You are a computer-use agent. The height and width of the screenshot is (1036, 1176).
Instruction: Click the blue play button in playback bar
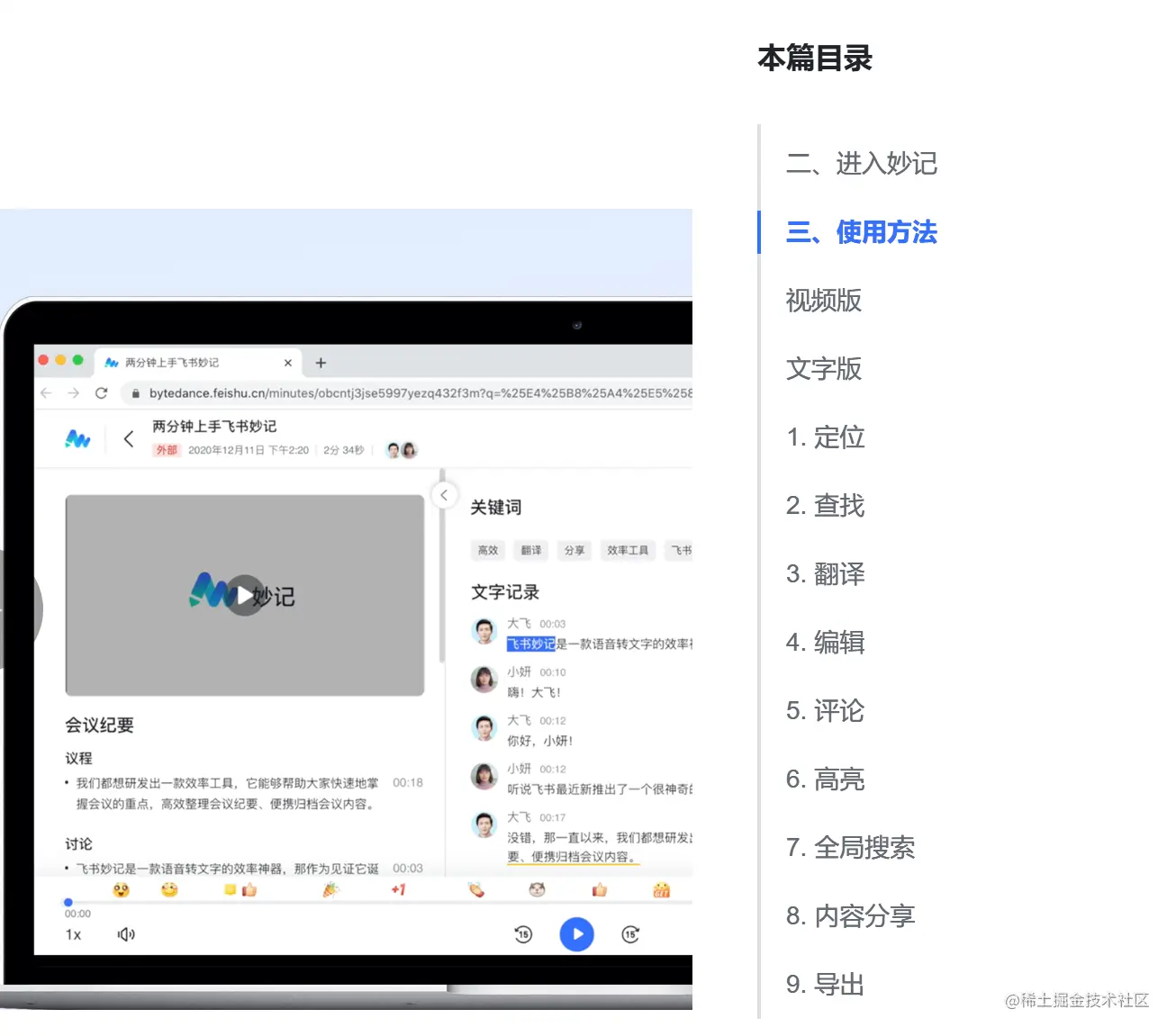577,934
